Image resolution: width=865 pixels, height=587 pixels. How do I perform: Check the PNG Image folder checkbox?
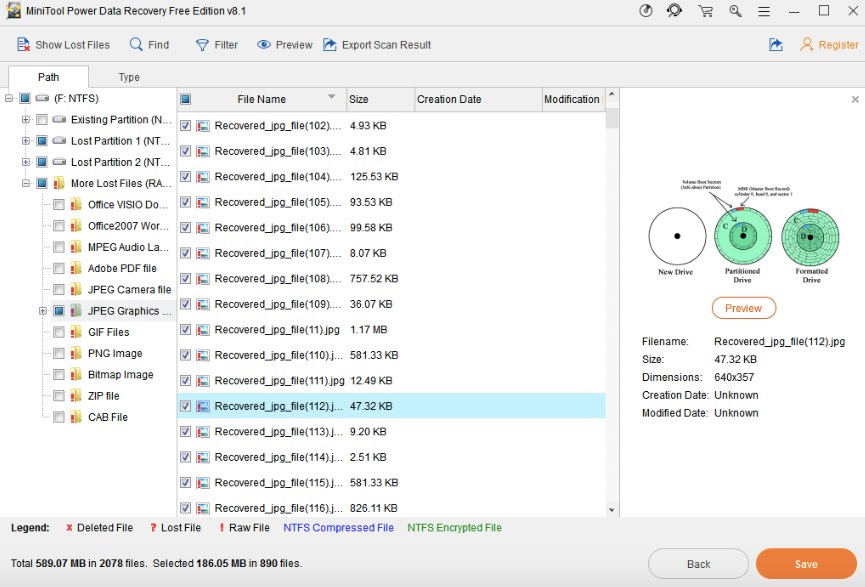[x=59, y=353]
